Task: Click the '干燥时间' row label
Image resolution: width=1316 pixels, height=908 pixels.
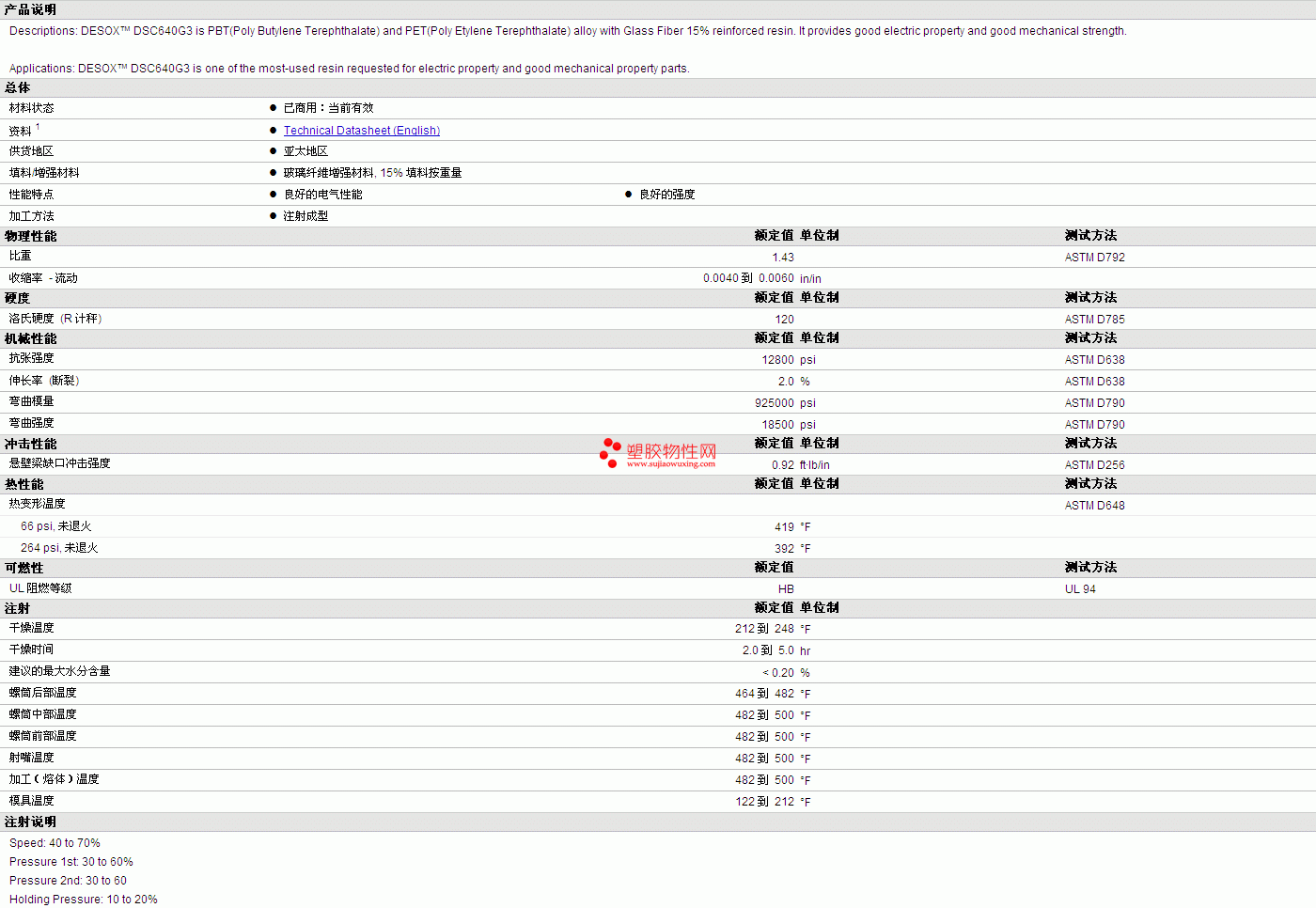Action: coord(32,650)
